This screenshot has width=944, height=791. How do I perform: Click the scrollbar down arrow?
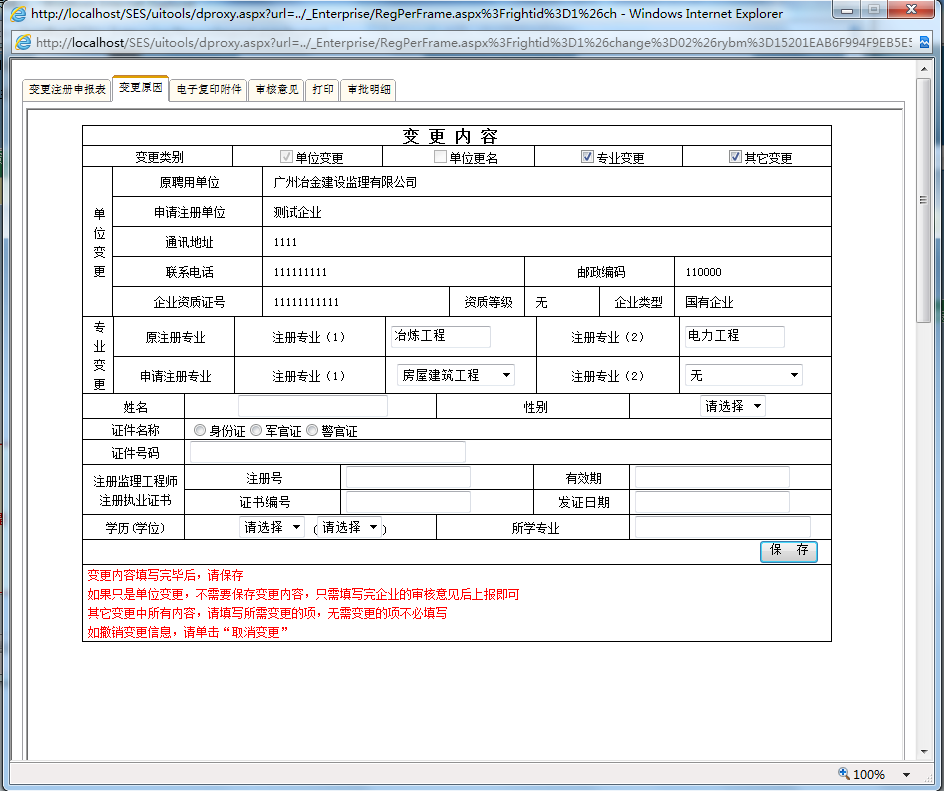(x=925, y=752)
